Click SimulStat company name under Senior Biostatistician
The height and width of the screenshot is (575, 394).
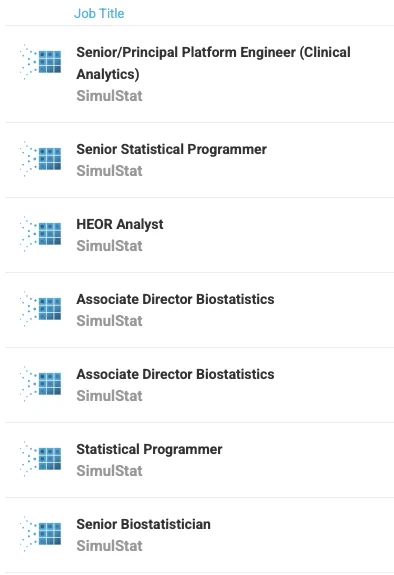pos(109,546)
